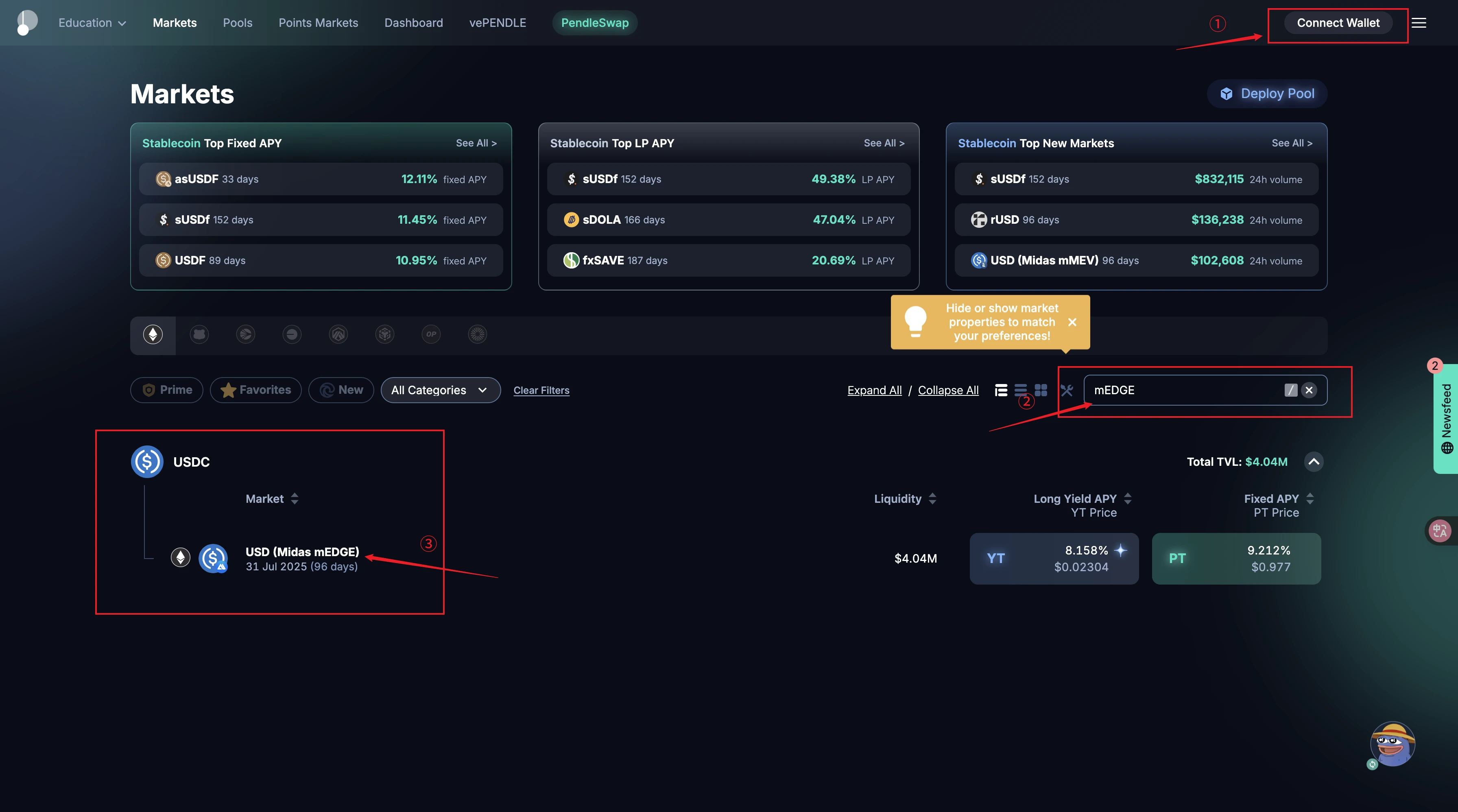The height and width of the screenshot is (812, 1458).
Task: Select the Arbitrum chain icon
Action: (x=338, y=334)
